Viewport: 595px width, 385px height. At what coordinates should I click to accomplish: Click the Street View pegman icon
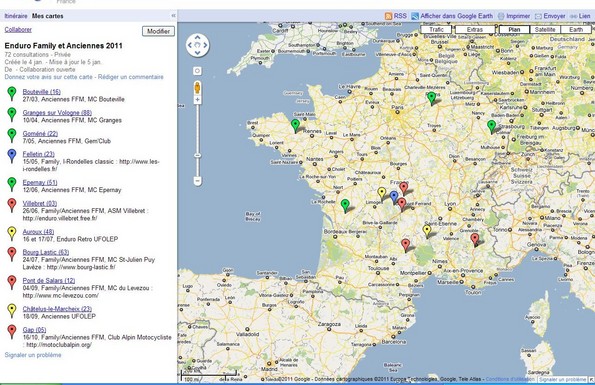point(197,88)
